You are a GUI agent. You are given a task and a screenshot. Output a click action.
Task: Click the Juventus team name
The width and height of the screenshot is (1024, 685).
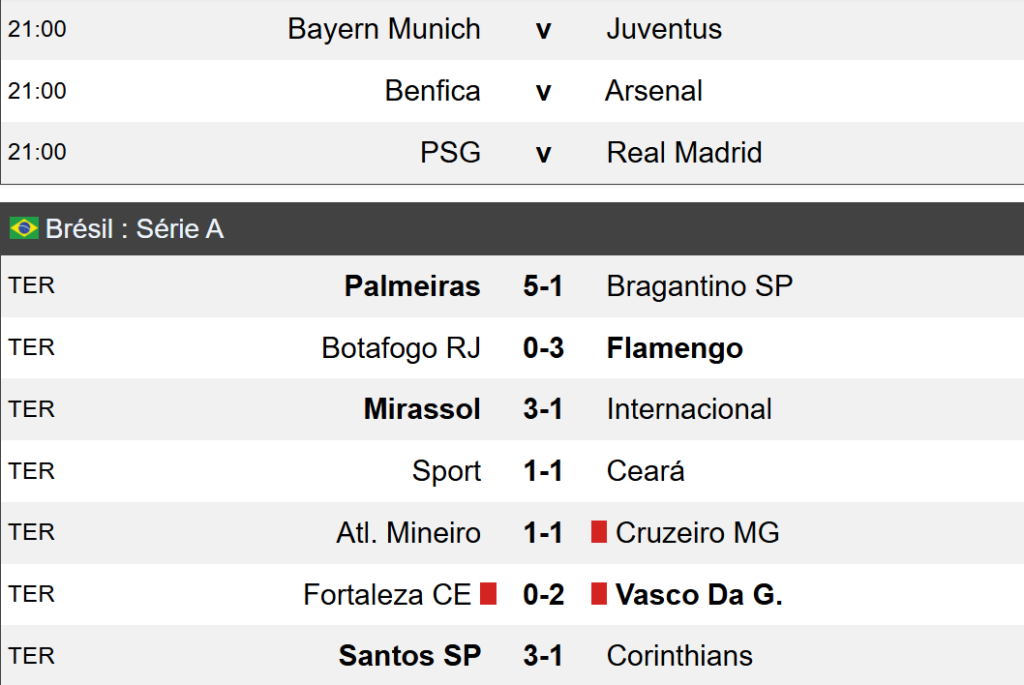pos(664,29)
